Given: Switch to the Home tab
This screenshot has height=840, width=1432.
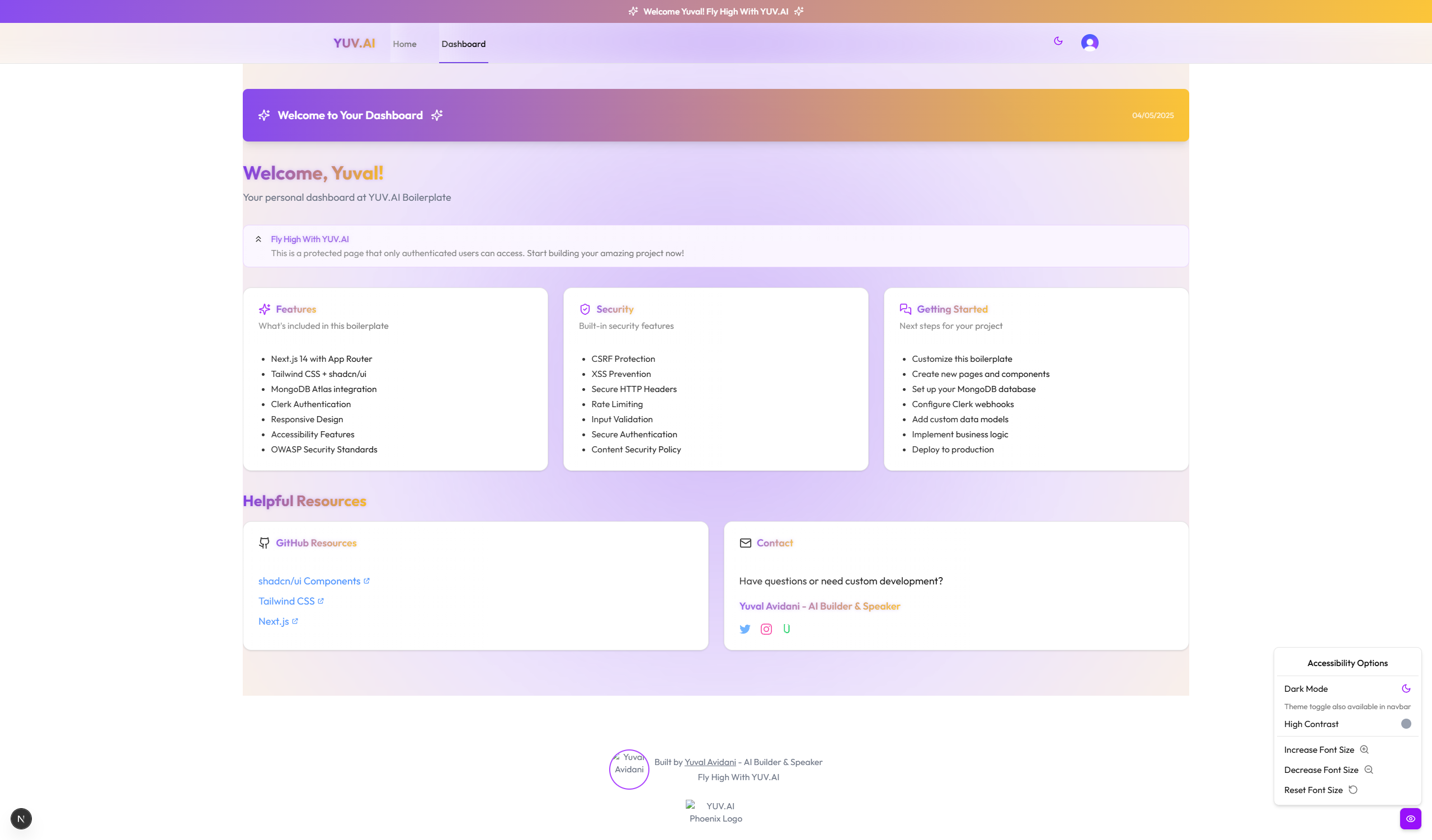Looking at the screenshot, I should click(x=404, y=44).
